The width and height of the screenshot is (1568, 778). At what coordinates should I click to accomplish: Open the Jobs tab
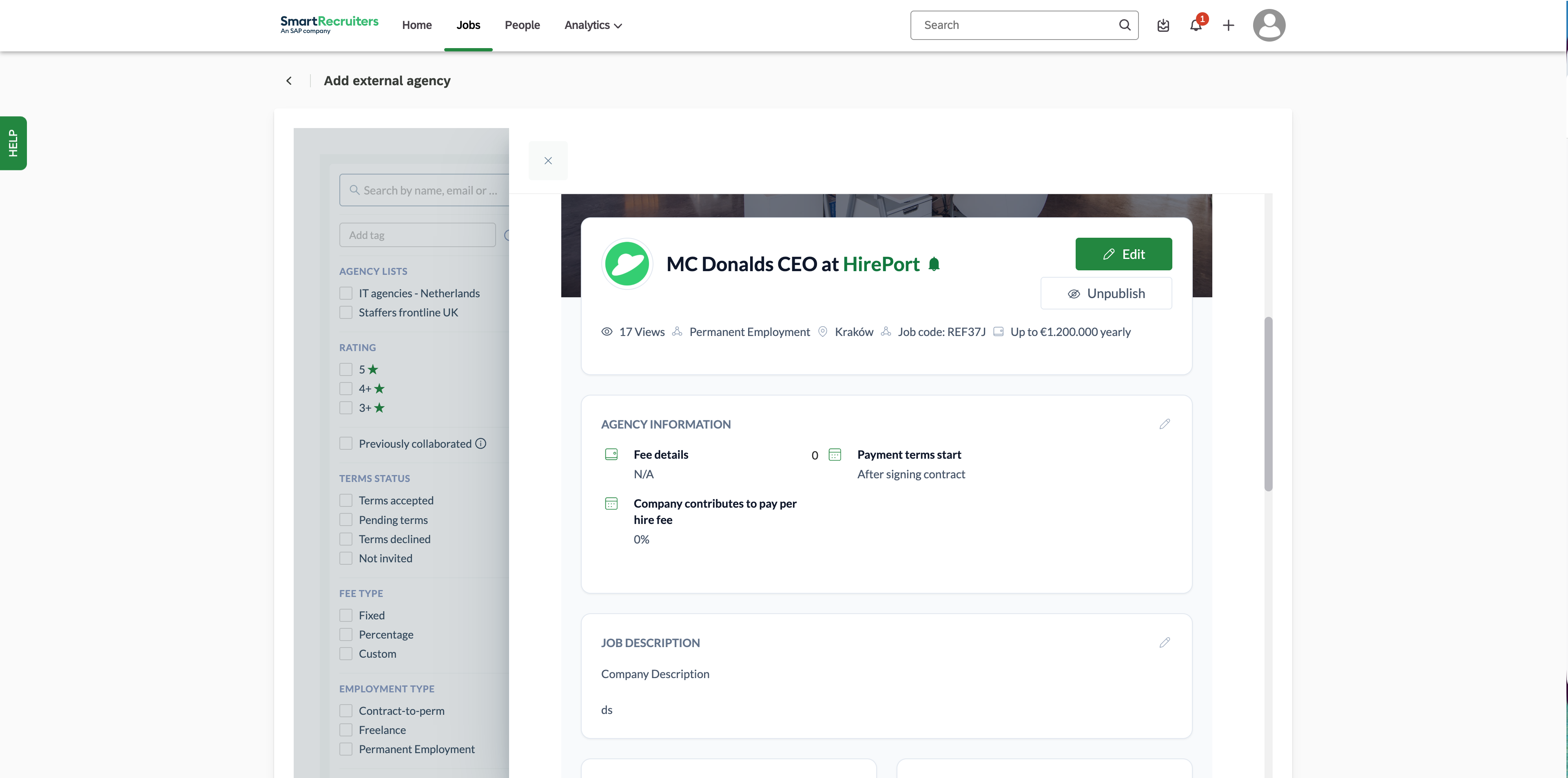click(x=468, y=25)
